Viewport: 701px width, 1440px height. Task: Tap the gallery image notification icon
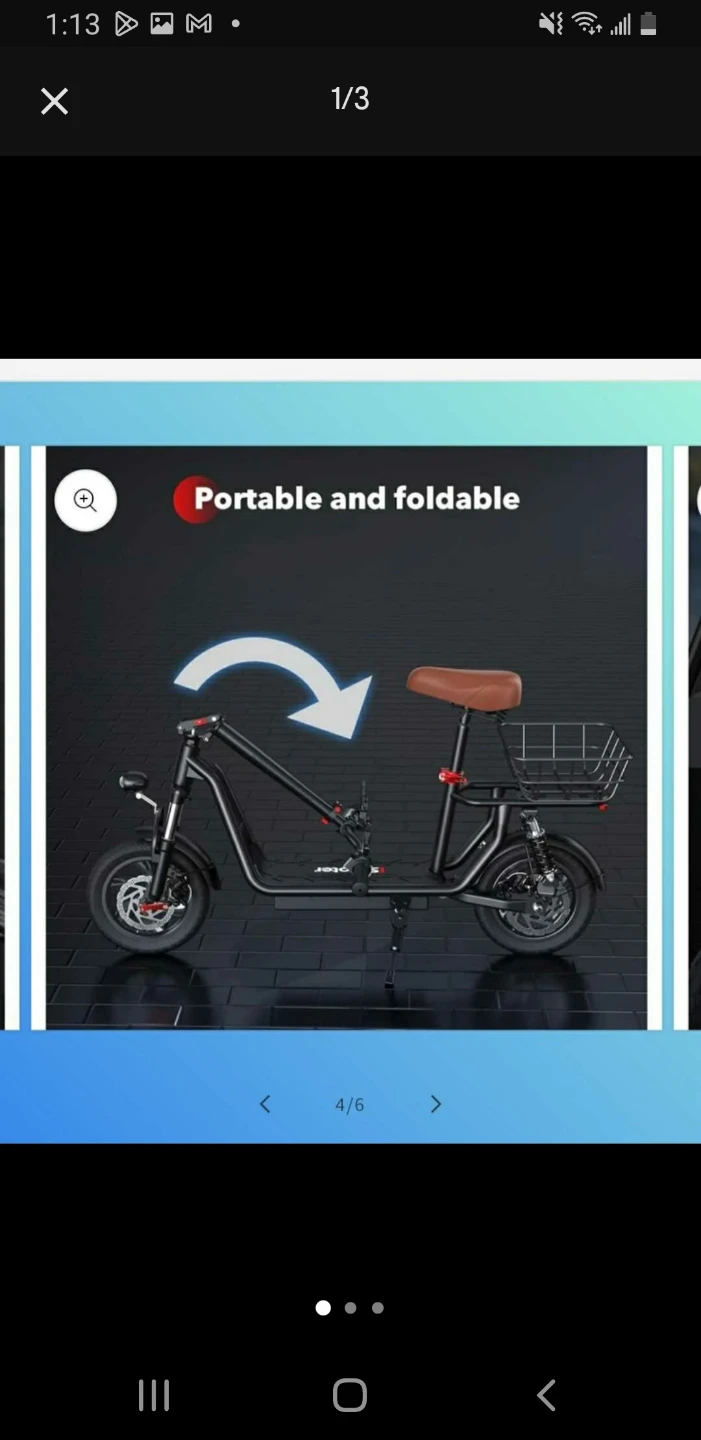click(x=162, y=24)
